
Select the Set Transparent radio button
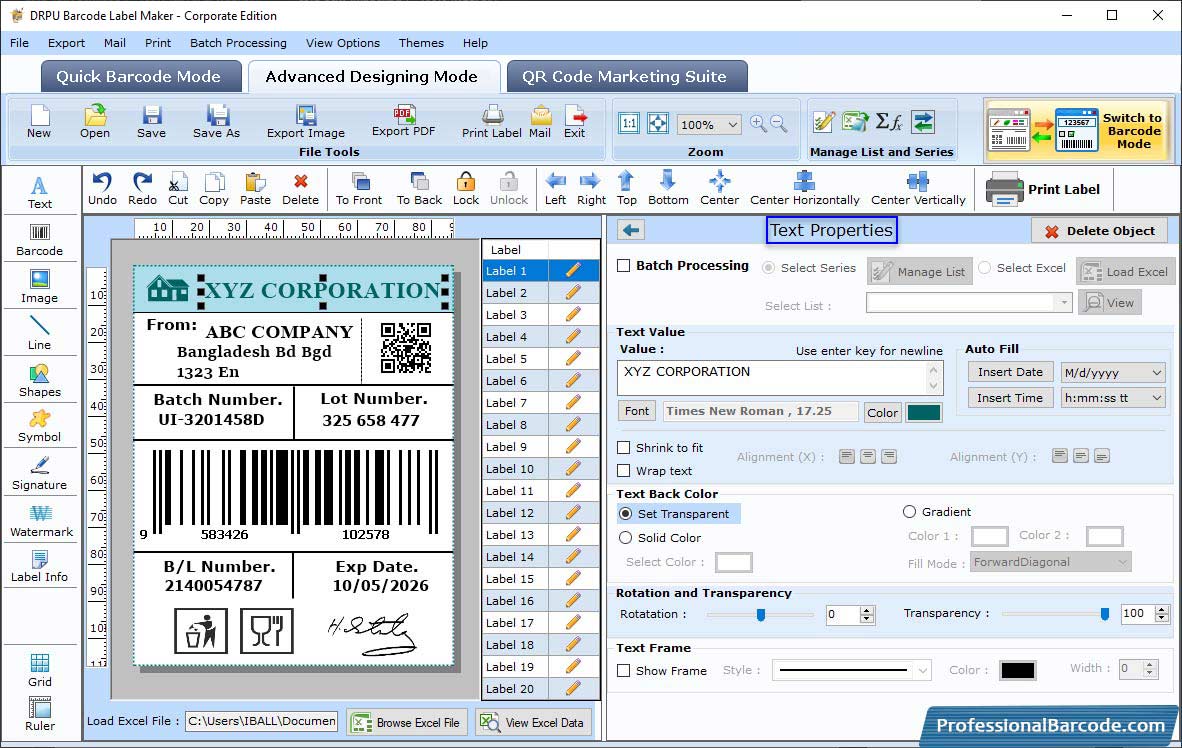[x=626, y=513]
